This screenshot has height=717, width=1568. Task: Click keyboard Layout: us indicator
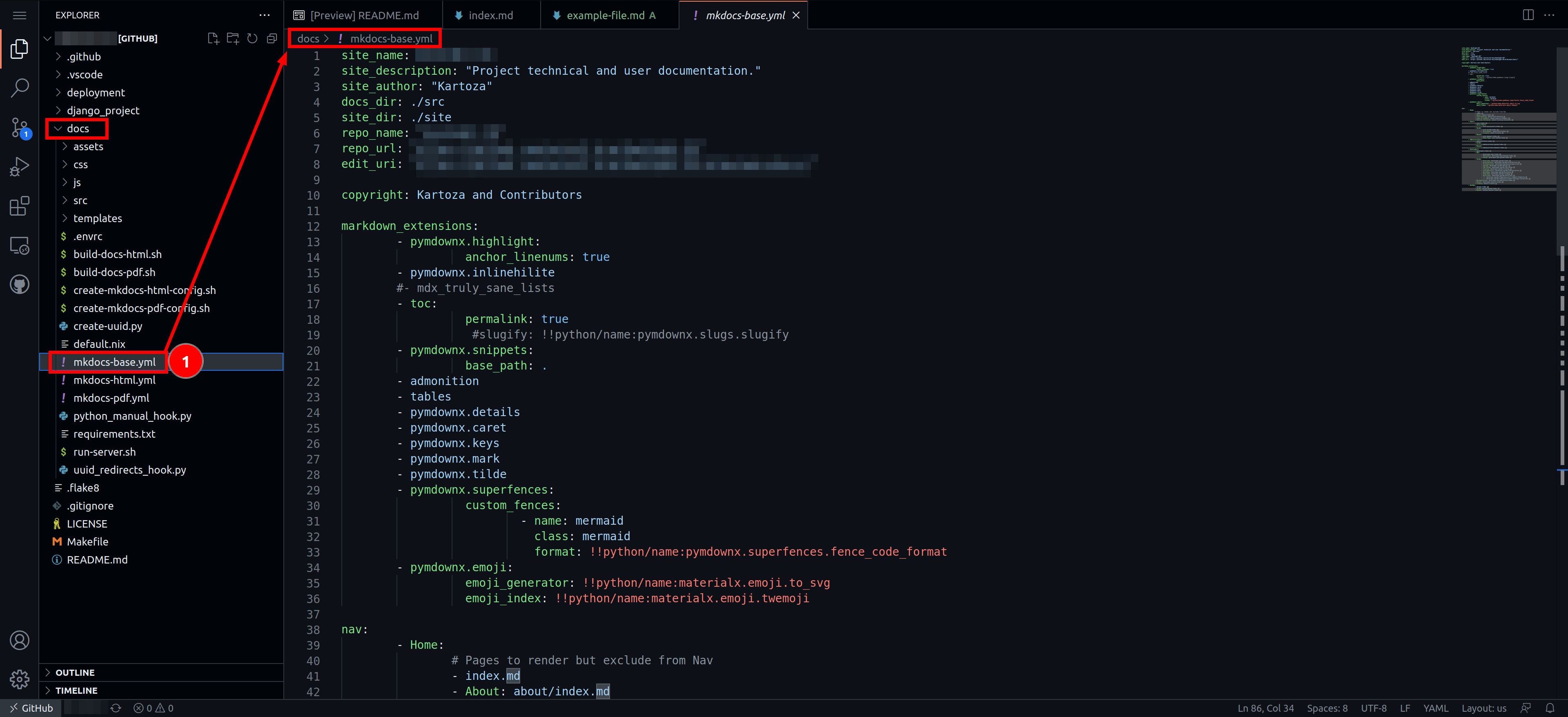(x=1484, y=708)
